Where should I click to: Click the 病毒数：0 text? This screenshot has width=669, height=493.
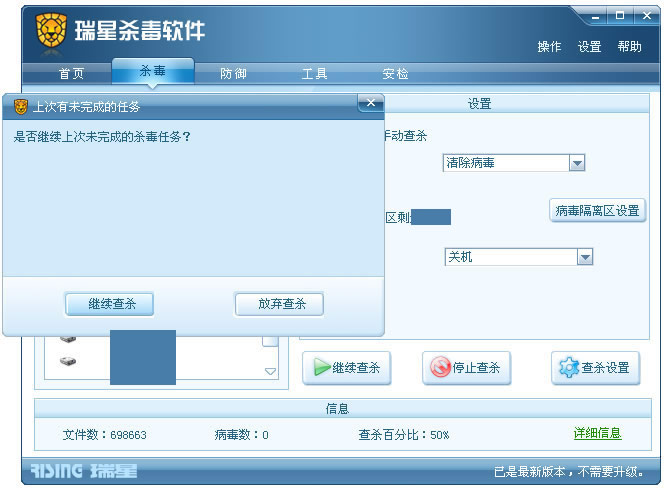(x=241, y=435)
